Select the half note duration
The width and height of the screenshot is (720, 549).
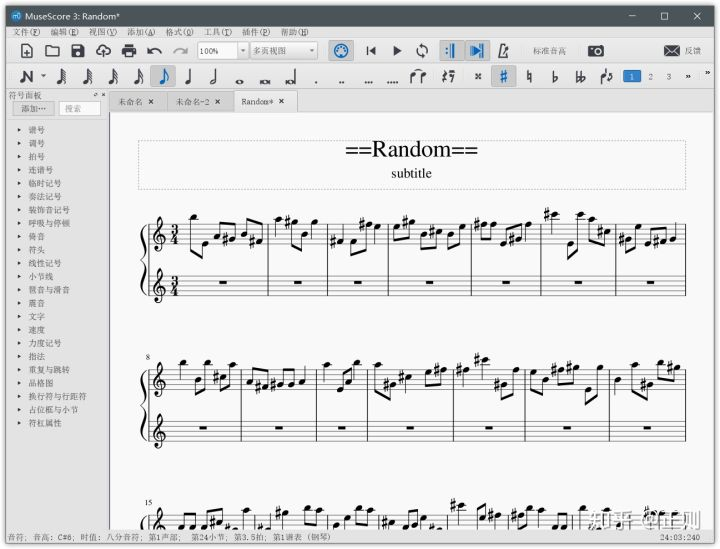(213, 77)
